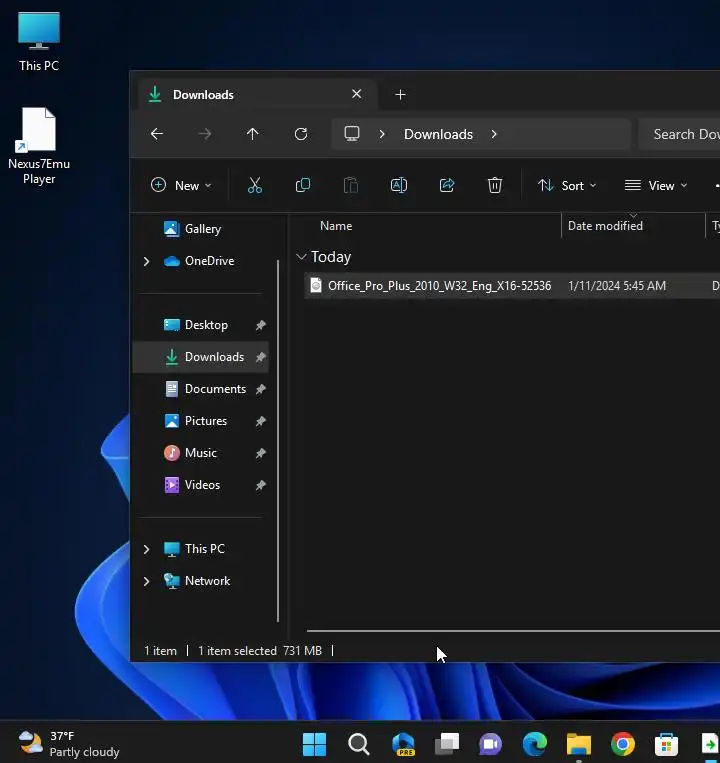Image resolution: width=720 pixels, height=763 pixels.
Task: Open Task View in taskbar
Action: (x=447, y=744)
